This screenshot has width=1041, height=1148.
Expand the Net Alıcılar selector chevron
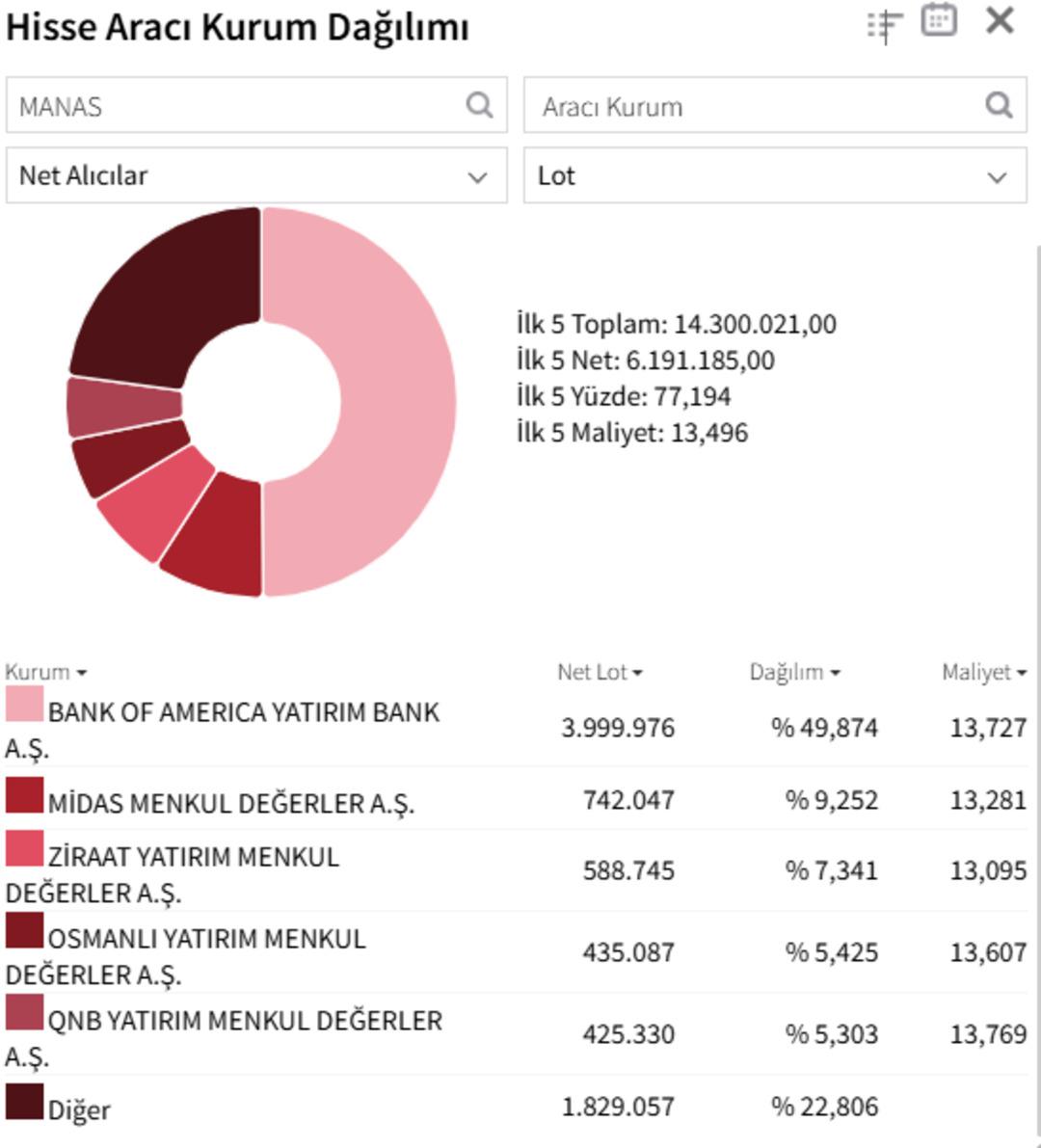476,176
